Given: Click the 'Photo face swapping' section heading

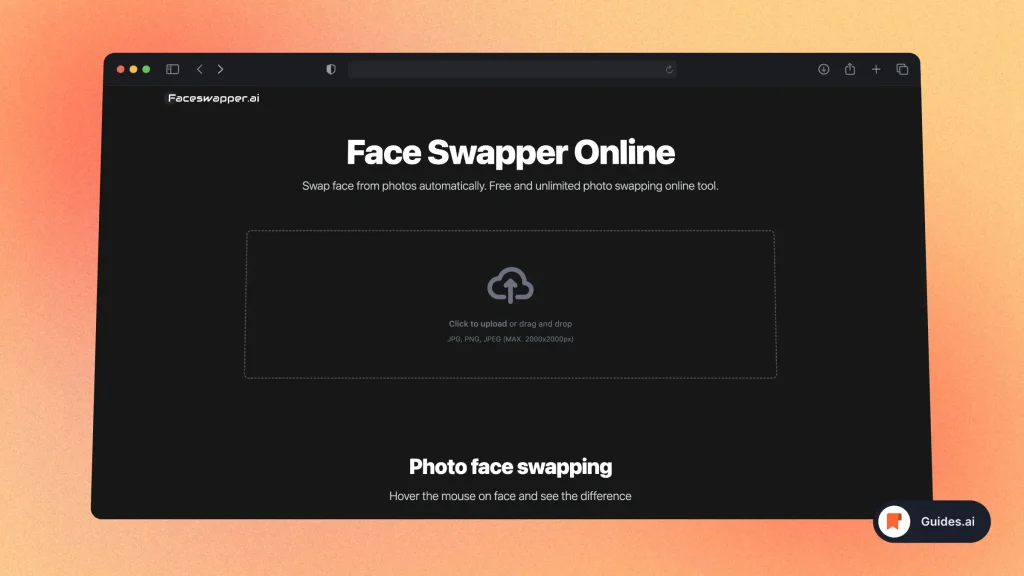Looking at the screenshot, I should click(x=510, y=467).
